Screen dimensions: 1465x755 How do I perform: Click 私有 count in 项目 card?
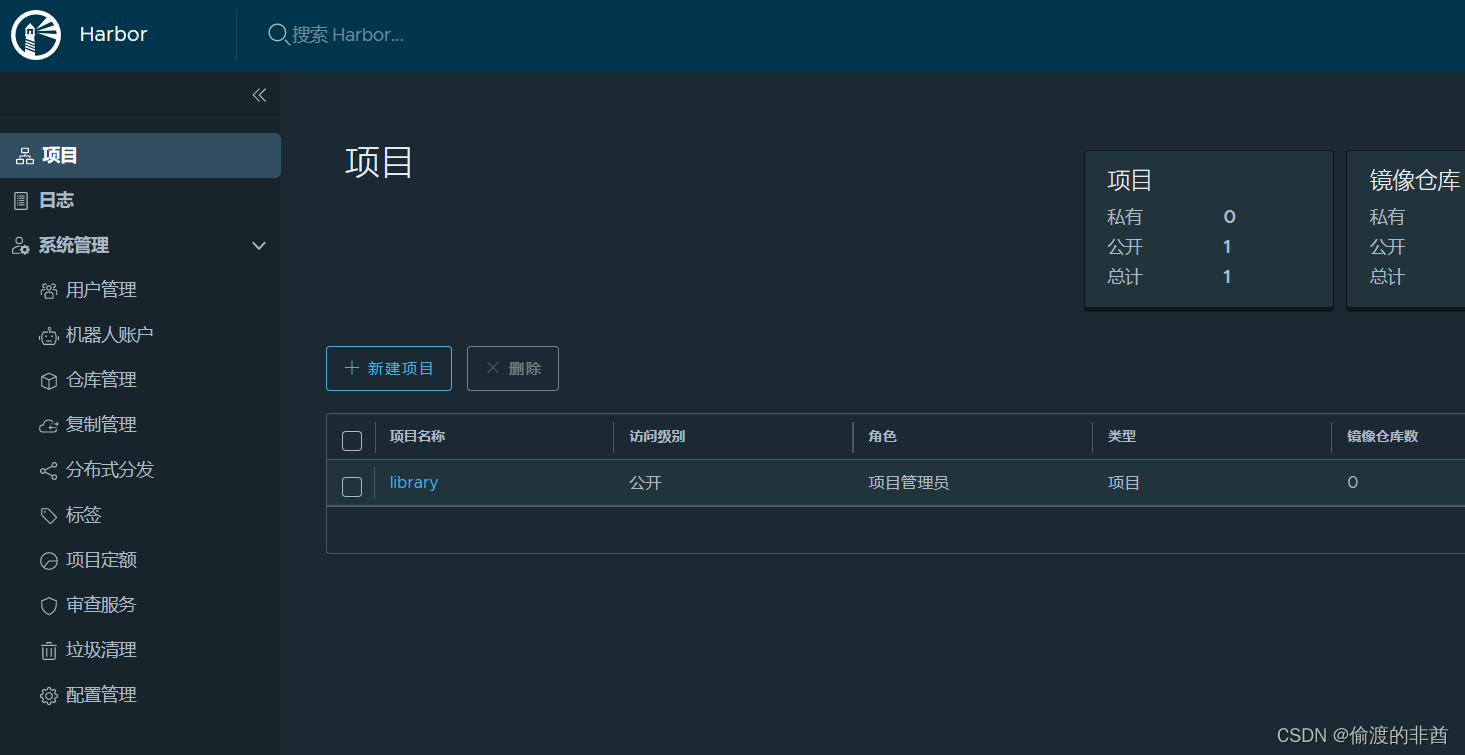[x=1229, y=217]
